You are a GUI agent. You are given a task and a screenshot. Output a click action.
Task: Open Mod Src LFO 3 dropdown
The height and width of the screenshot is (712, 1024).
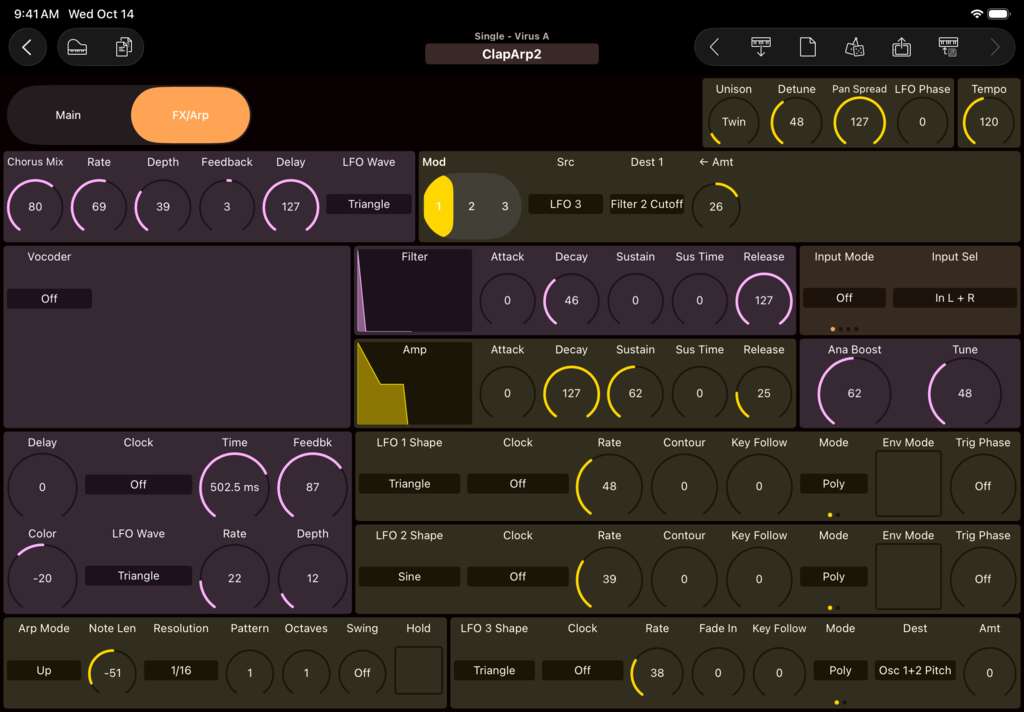[566, 204]
